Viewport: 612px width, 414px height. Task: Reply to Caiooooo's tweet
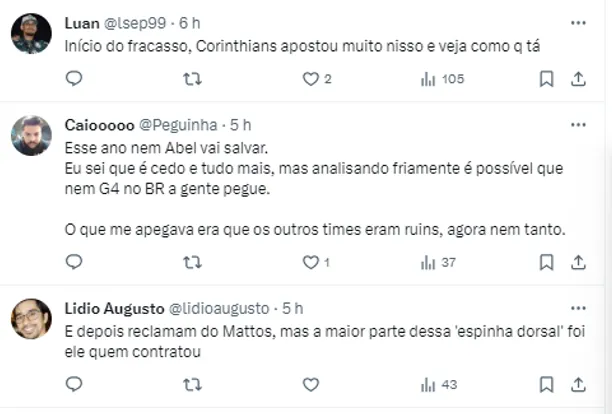[73, 263]
